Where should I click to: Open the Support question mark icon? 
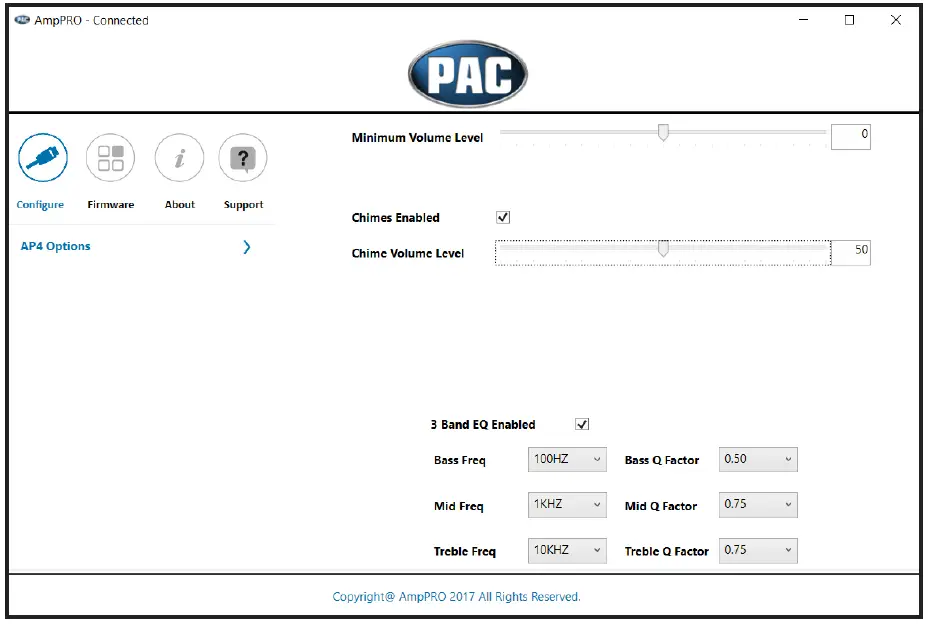pos(243,157)
